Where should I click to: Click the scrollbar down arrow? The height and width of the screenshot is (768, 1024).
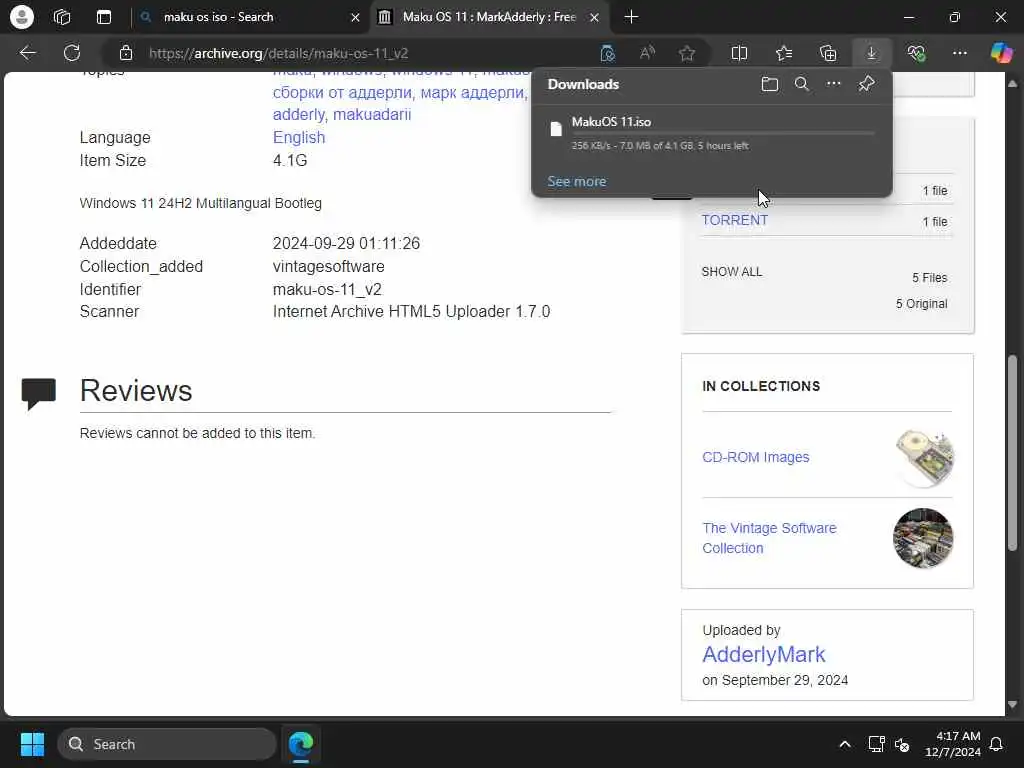coord(1012,705)
